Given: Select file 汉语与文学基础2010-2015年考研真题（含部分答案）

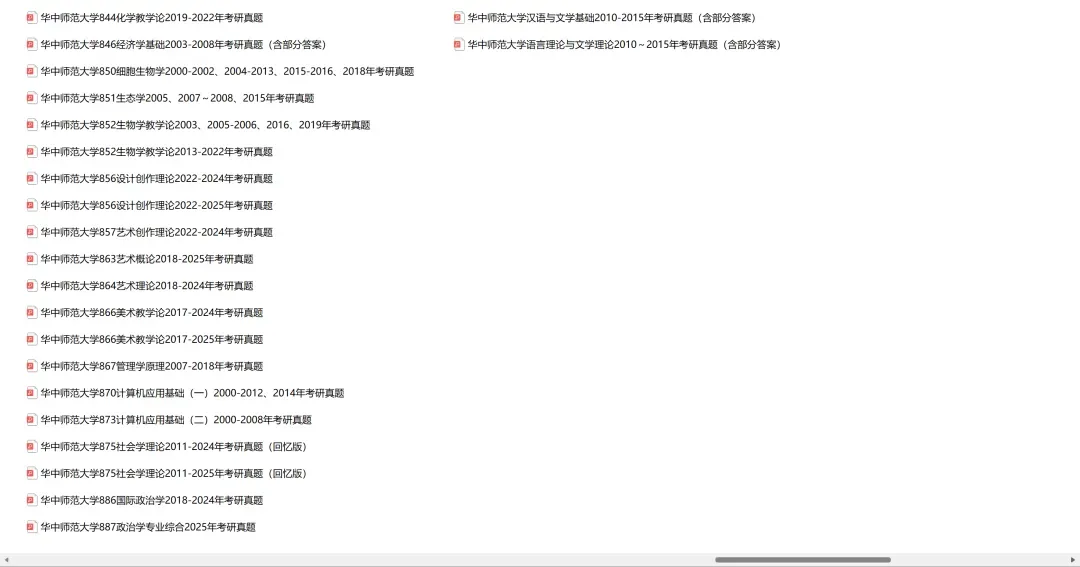Looking at the screenshot, I should click(612, 18).
